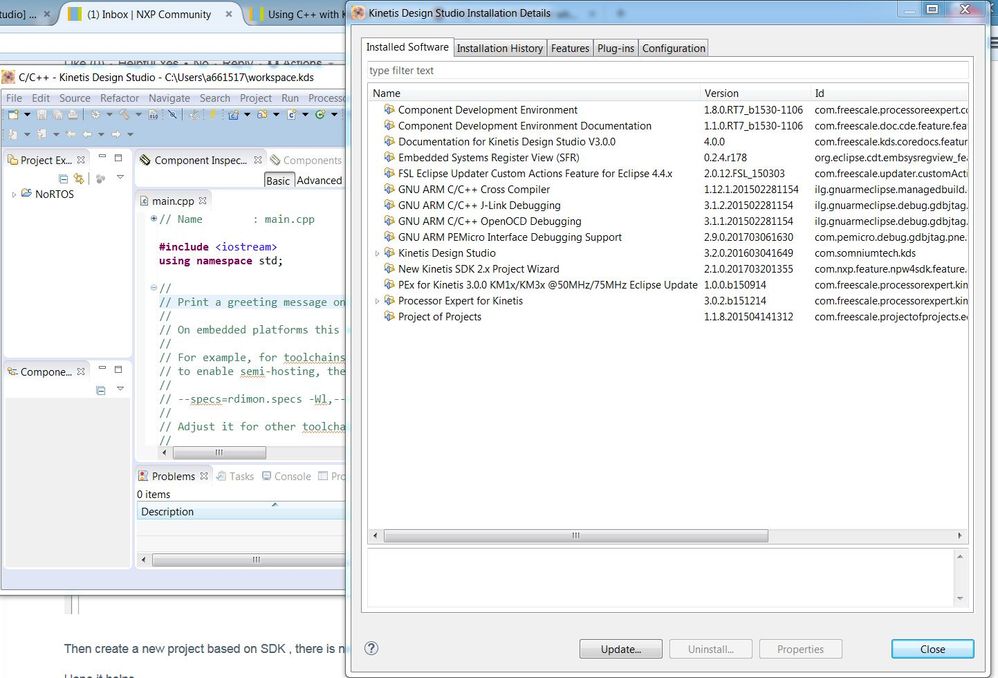Open the hammer Build dropdown arrow

(x=139, y=115)
